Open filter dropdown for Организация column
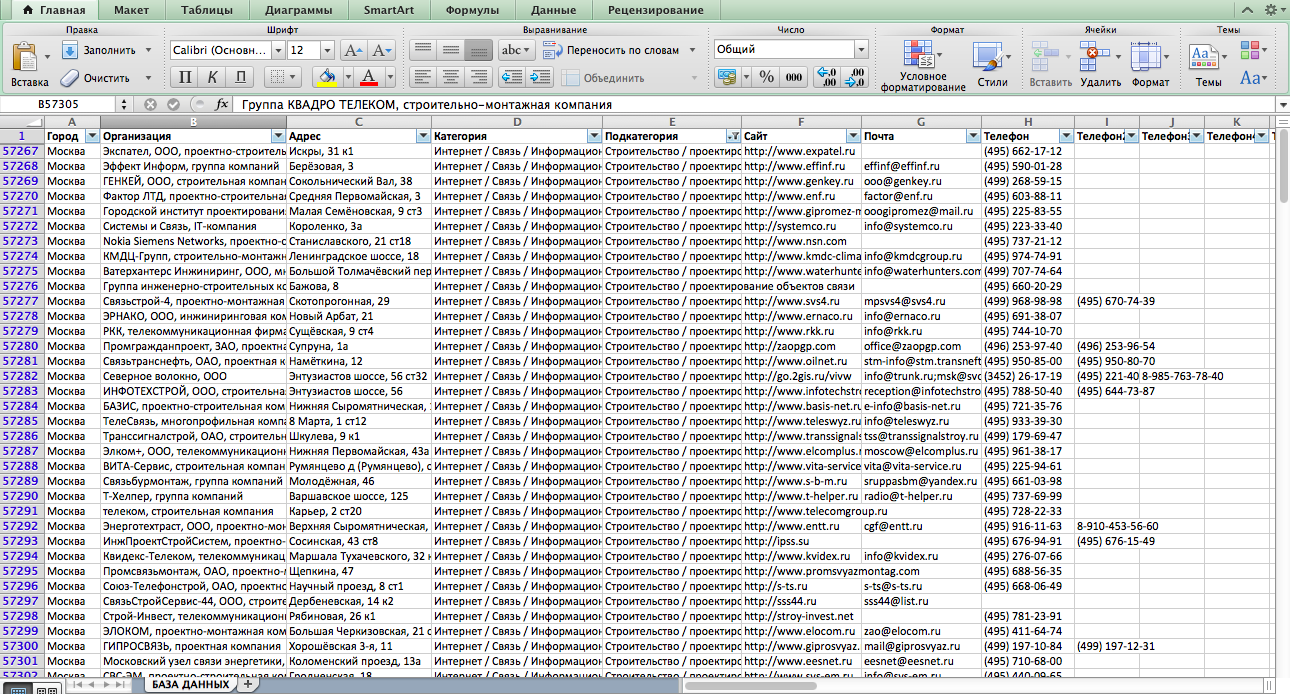 tap(277, 136)
